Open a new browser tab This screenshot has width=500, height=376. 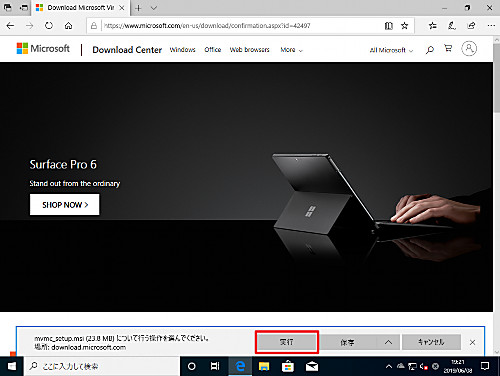138,8
